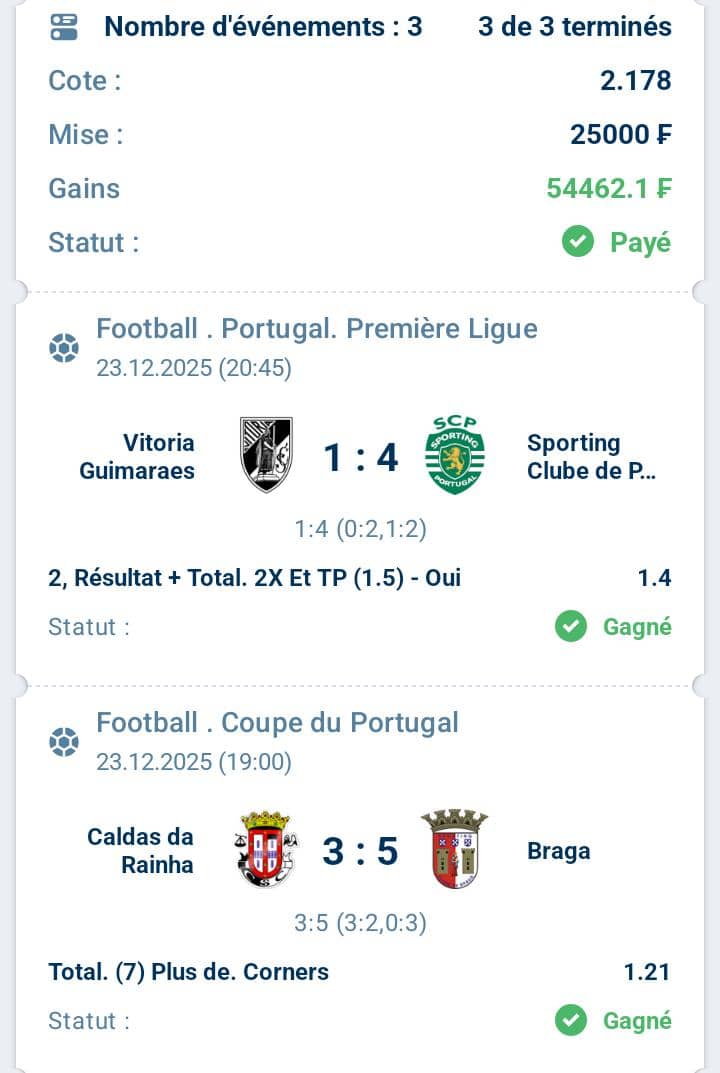Select the Sporting Clube de P... team name
Image resolution: width=720 pixels, height=1073 pixels.
coord(591,456)
